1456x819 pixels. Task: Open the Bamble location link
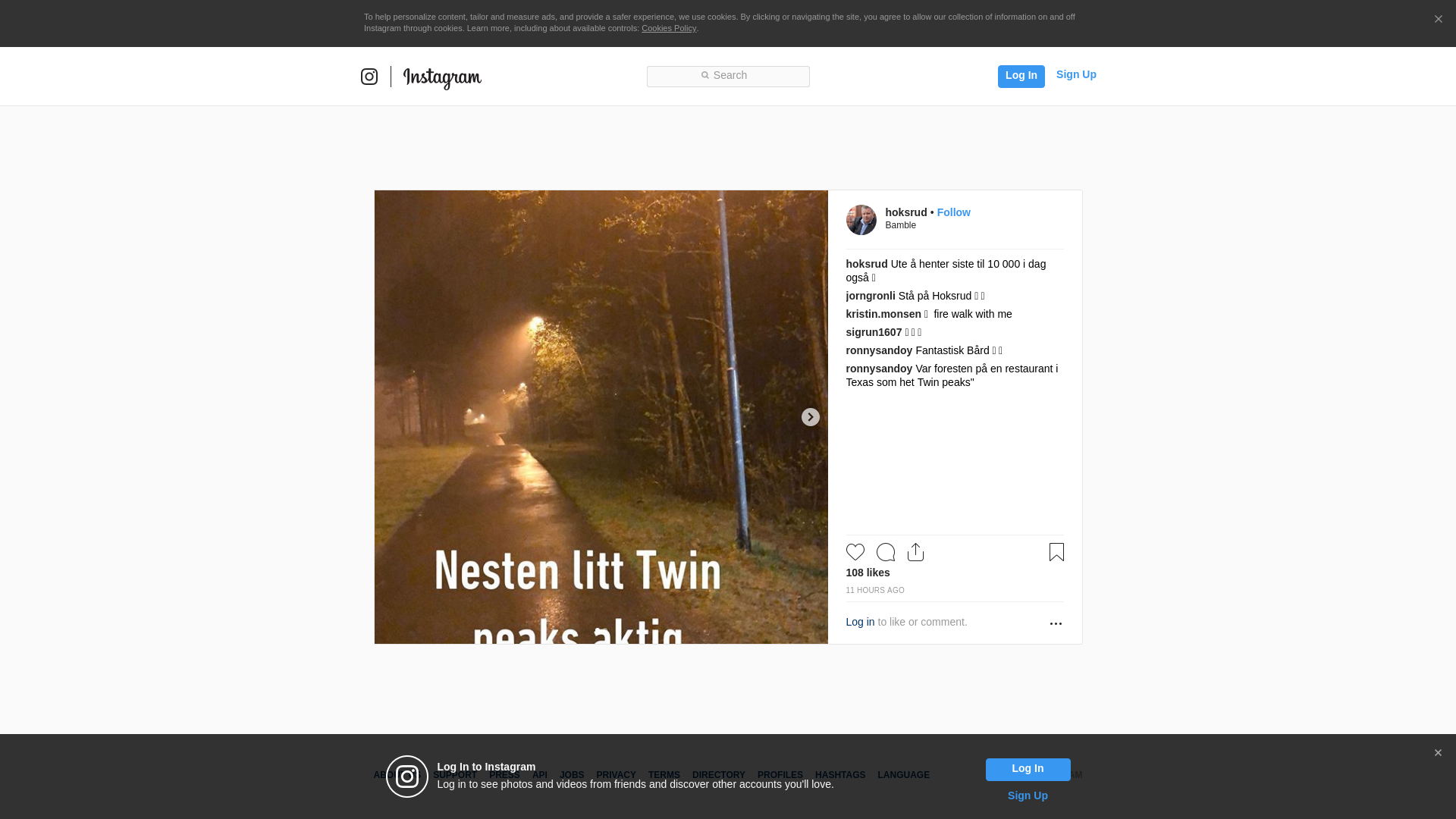click(x=900, y=225)
